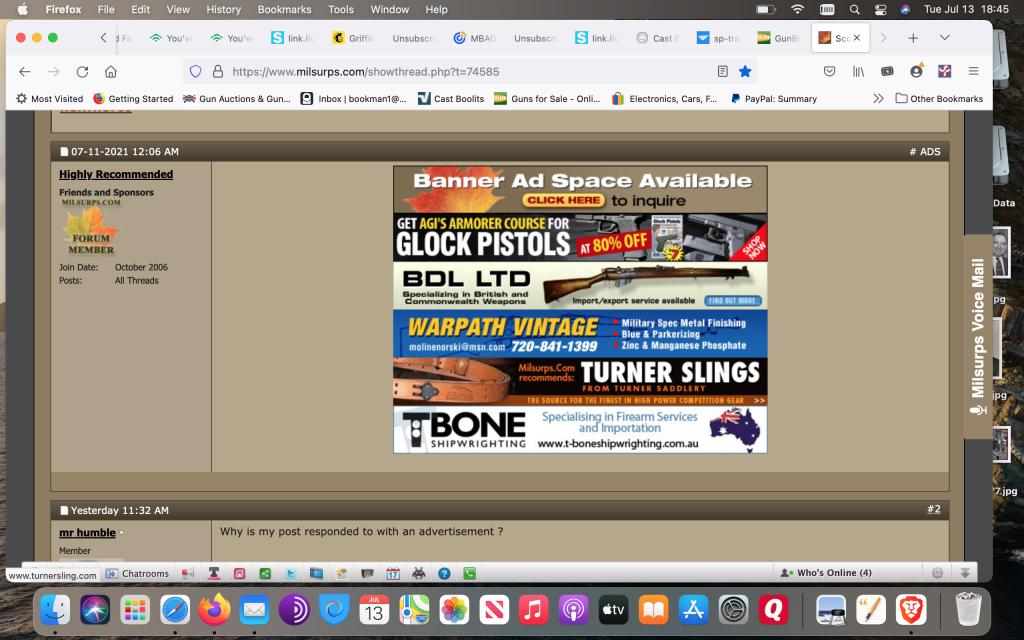Open mr humble's profile link
Image resolution: width=1024 pixels, height=640 pixels.
click(x=88, y=532)
